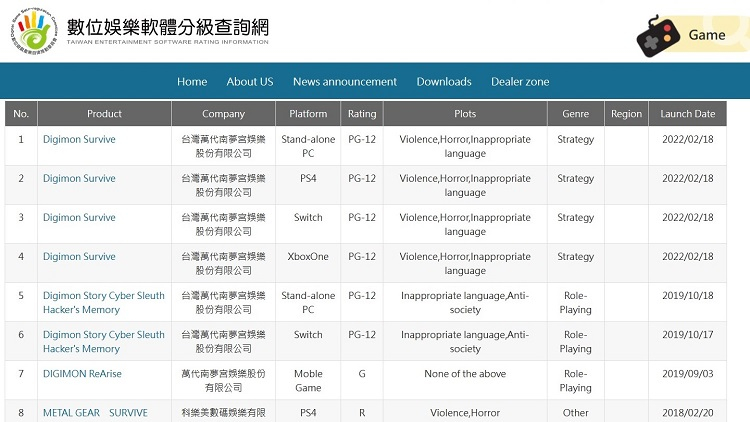
Task: Click the Other genre cell in row 8
Action: tap(575, 412)
